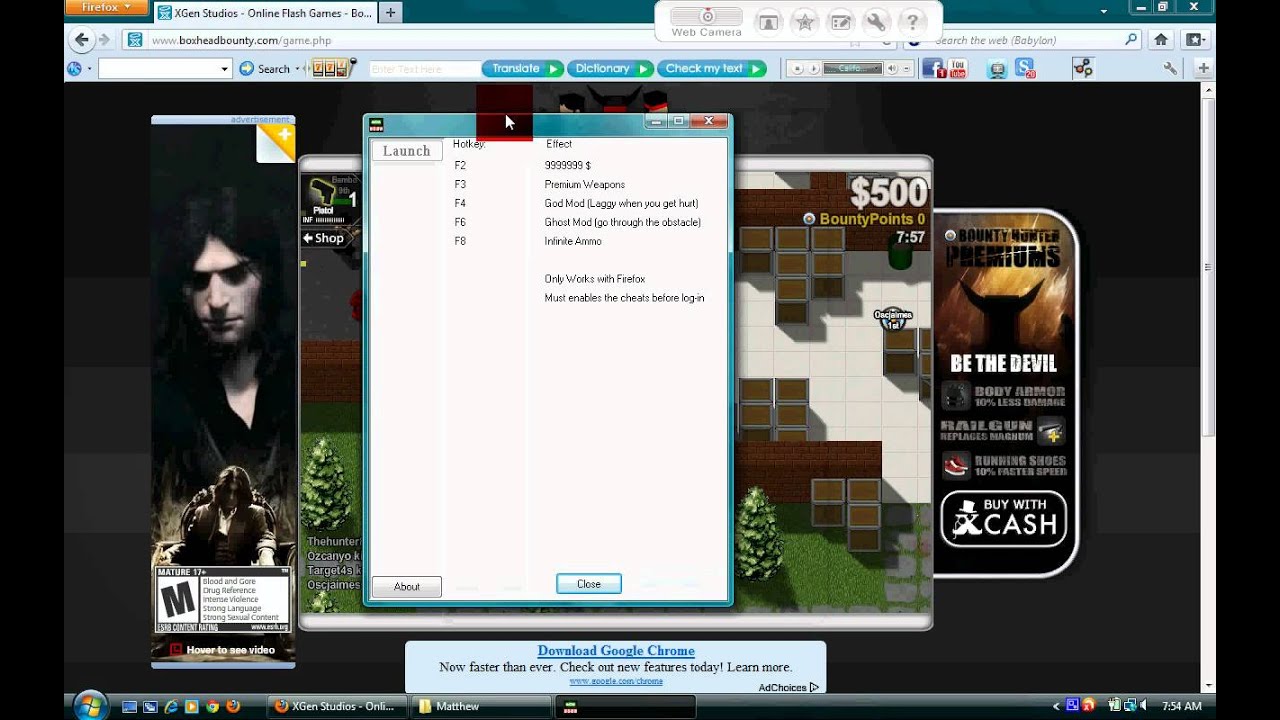Click the colored nodes toolbar icon
This screenshot has width=1280, height=720.
click(x=1082, y=68)
